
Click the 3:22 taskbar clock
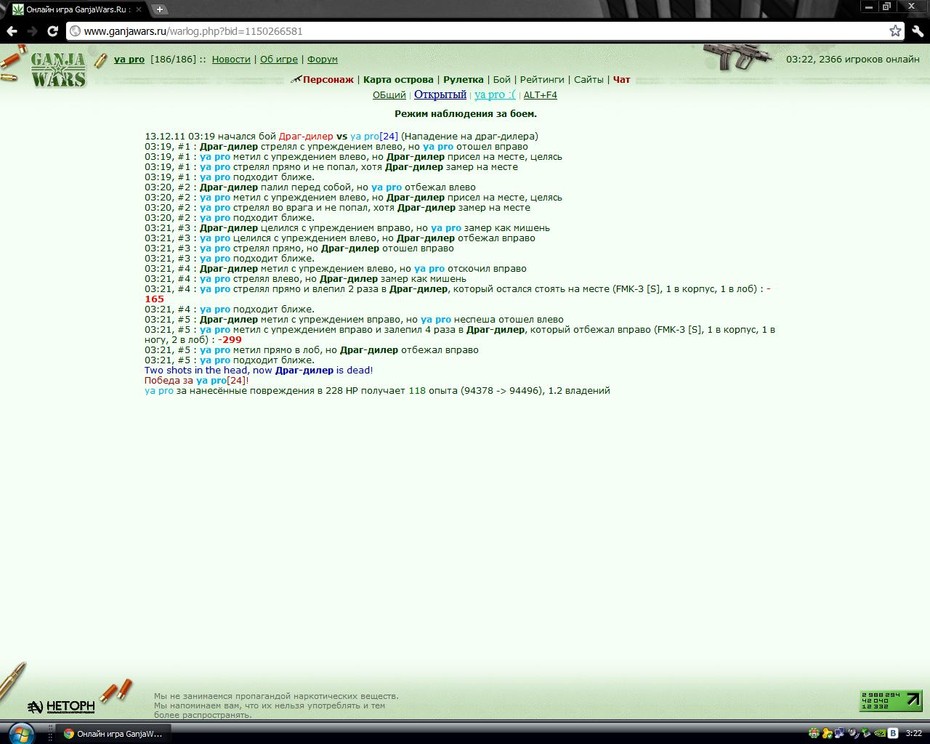(914, 734)
